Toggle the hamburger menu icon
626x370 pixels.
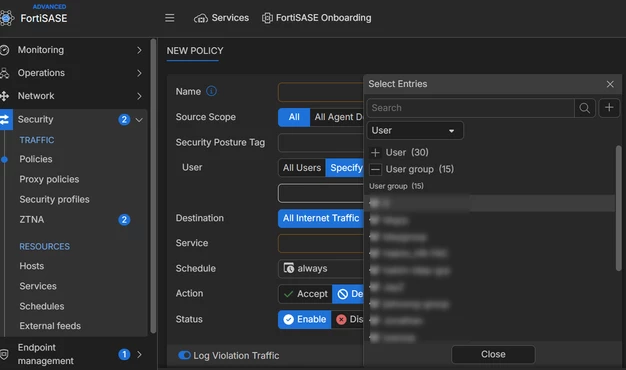pos(170,18)
